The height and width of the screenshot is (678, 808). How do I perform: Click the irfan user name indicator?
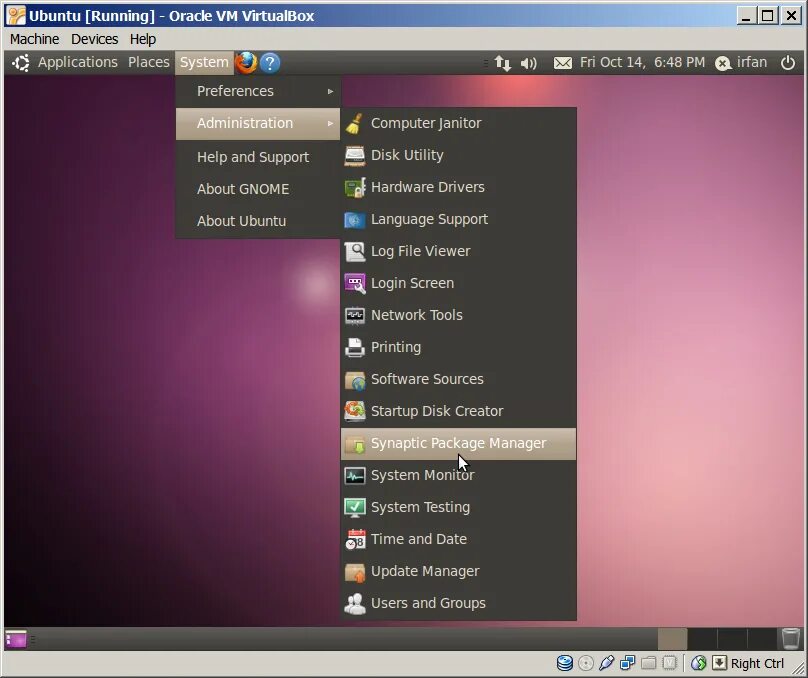pos(751,62)
